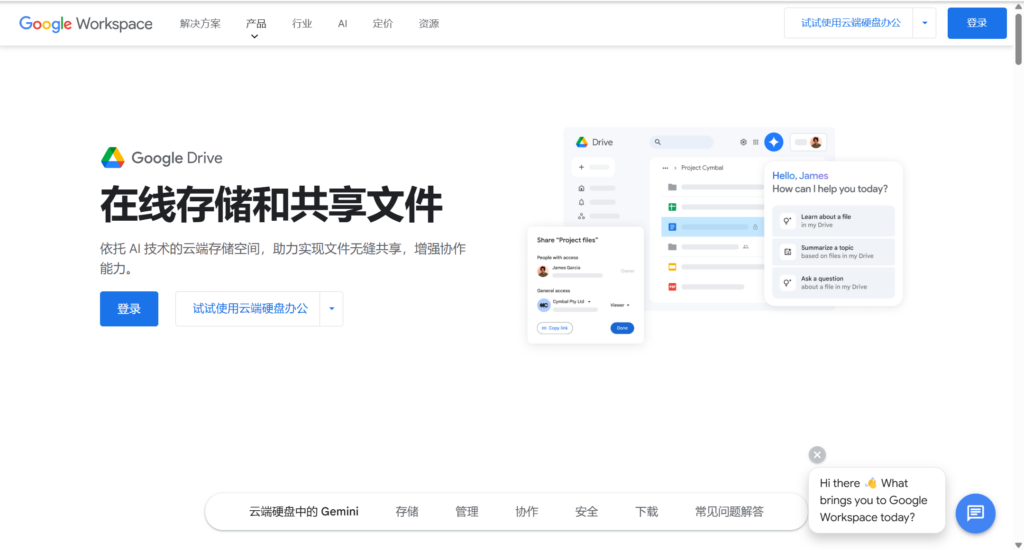Click the blue 登录 button in header

click(976, 23)
